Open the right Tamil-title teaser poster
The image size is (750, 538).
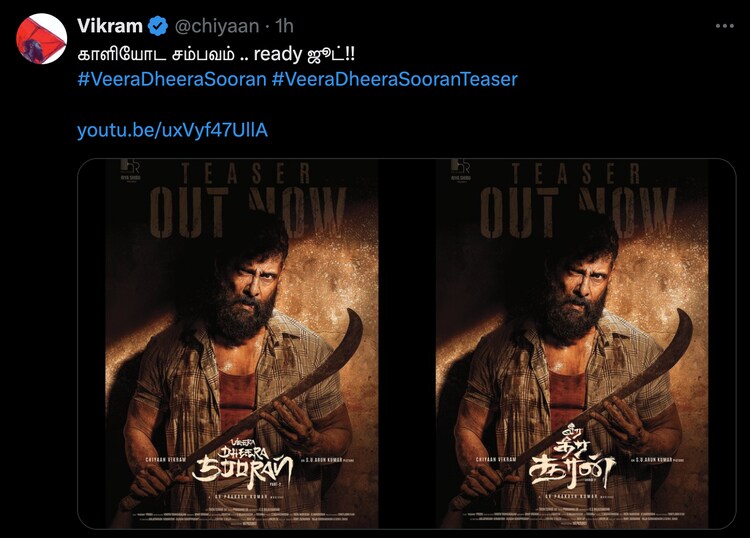(572, 343)
